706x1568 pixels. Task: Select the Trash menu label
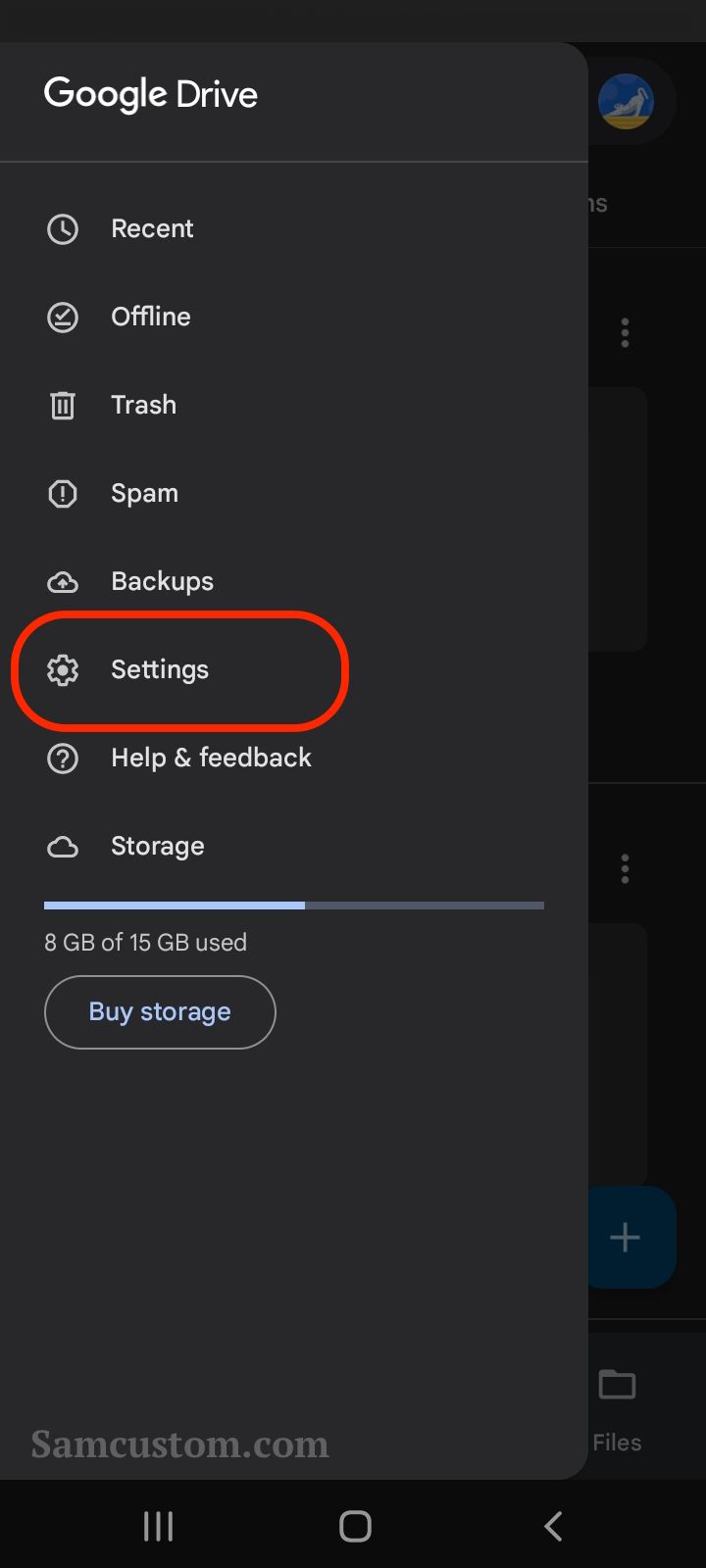coord(144,405)
